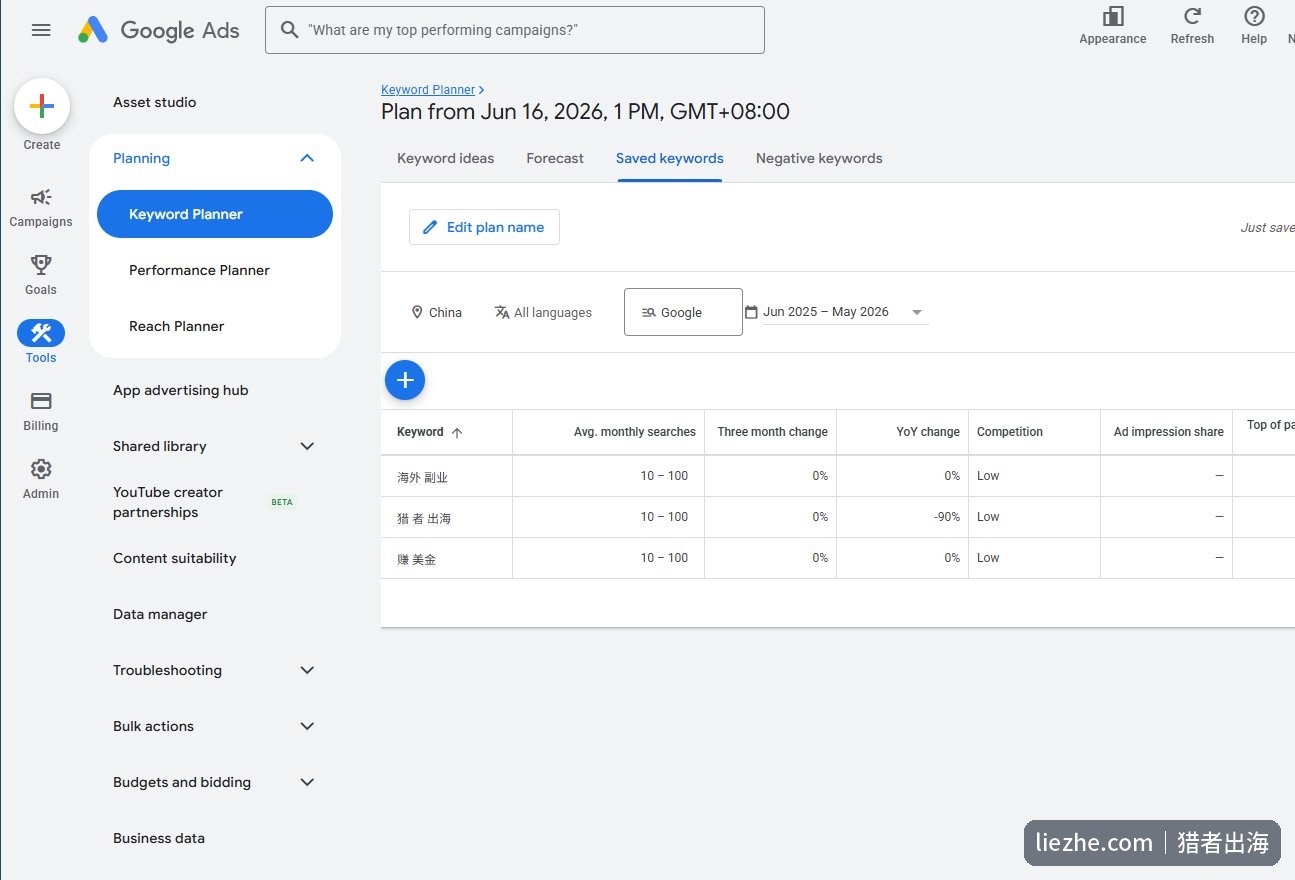The height and width of the screenshot is (880, 1295).
Task: Open the Appearance settings icon
Action: coord(1113,16)
